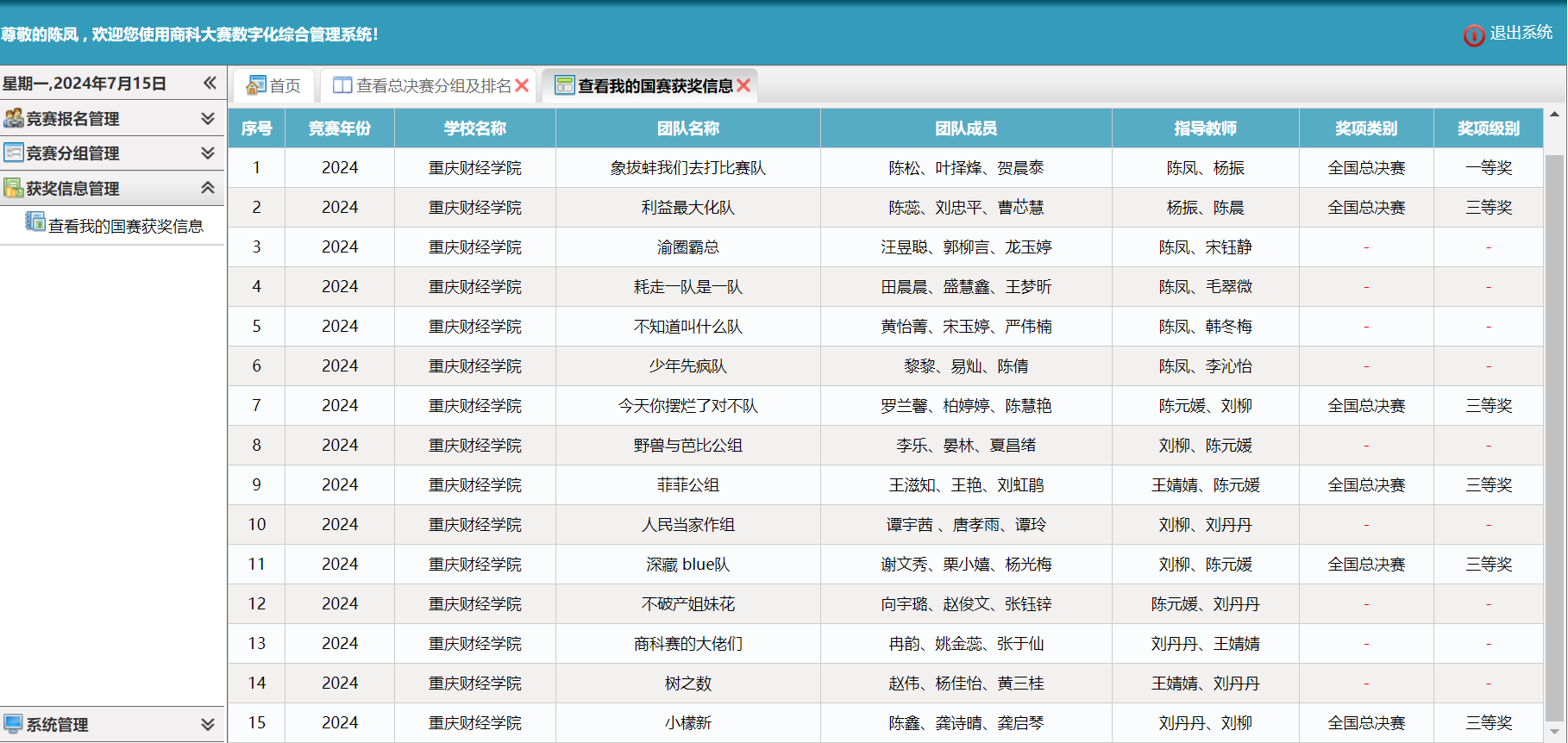Click the 退出系统 logout link
The width and height of the screenshot is (1568, 743).
[1521, 33]
